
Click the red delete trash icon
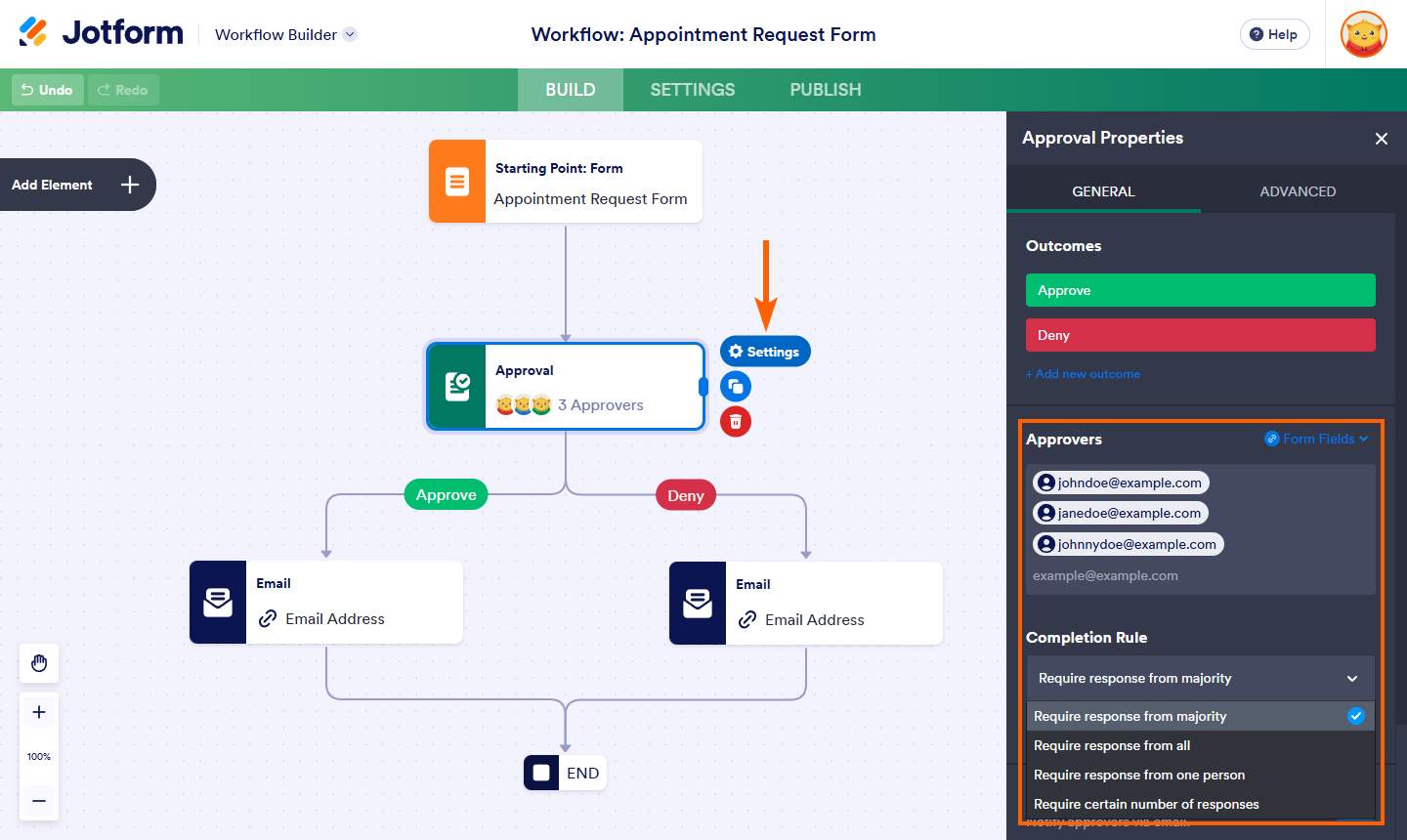tap(736, 422)
